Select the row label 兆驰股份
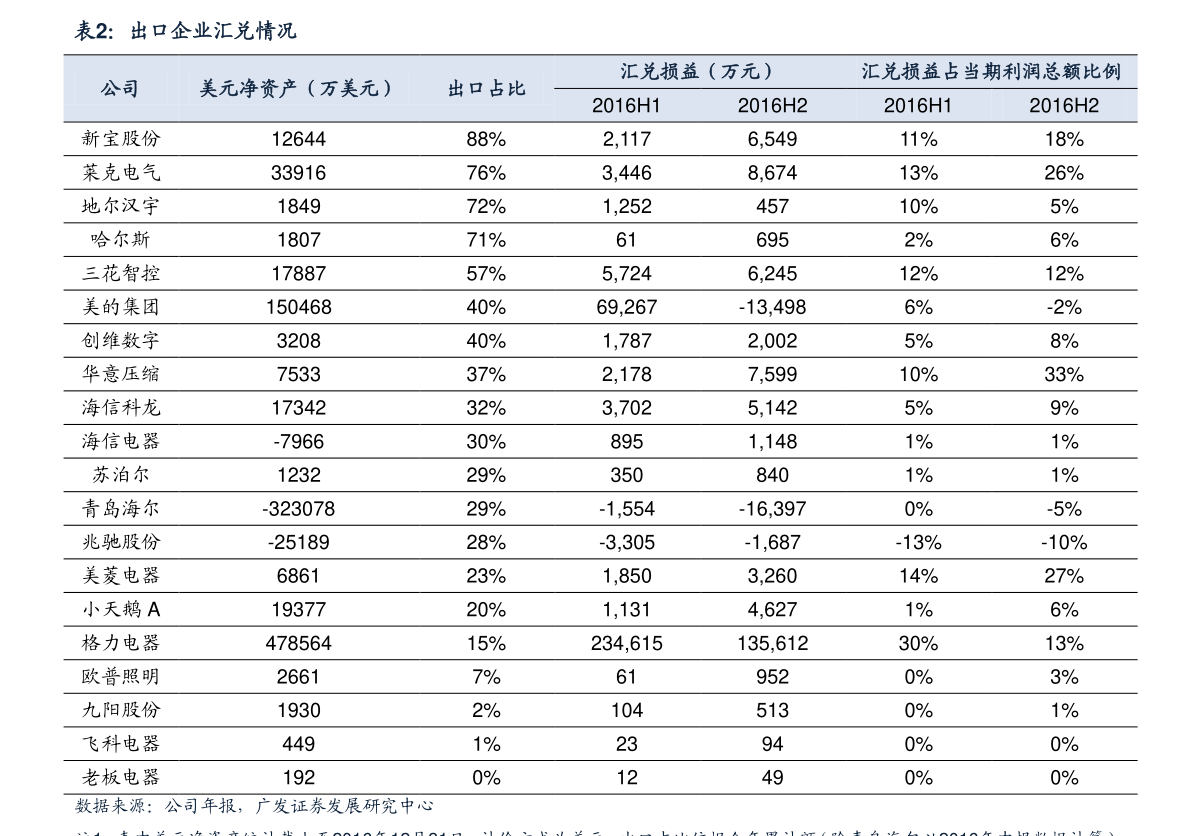 [x=121, y=542]
